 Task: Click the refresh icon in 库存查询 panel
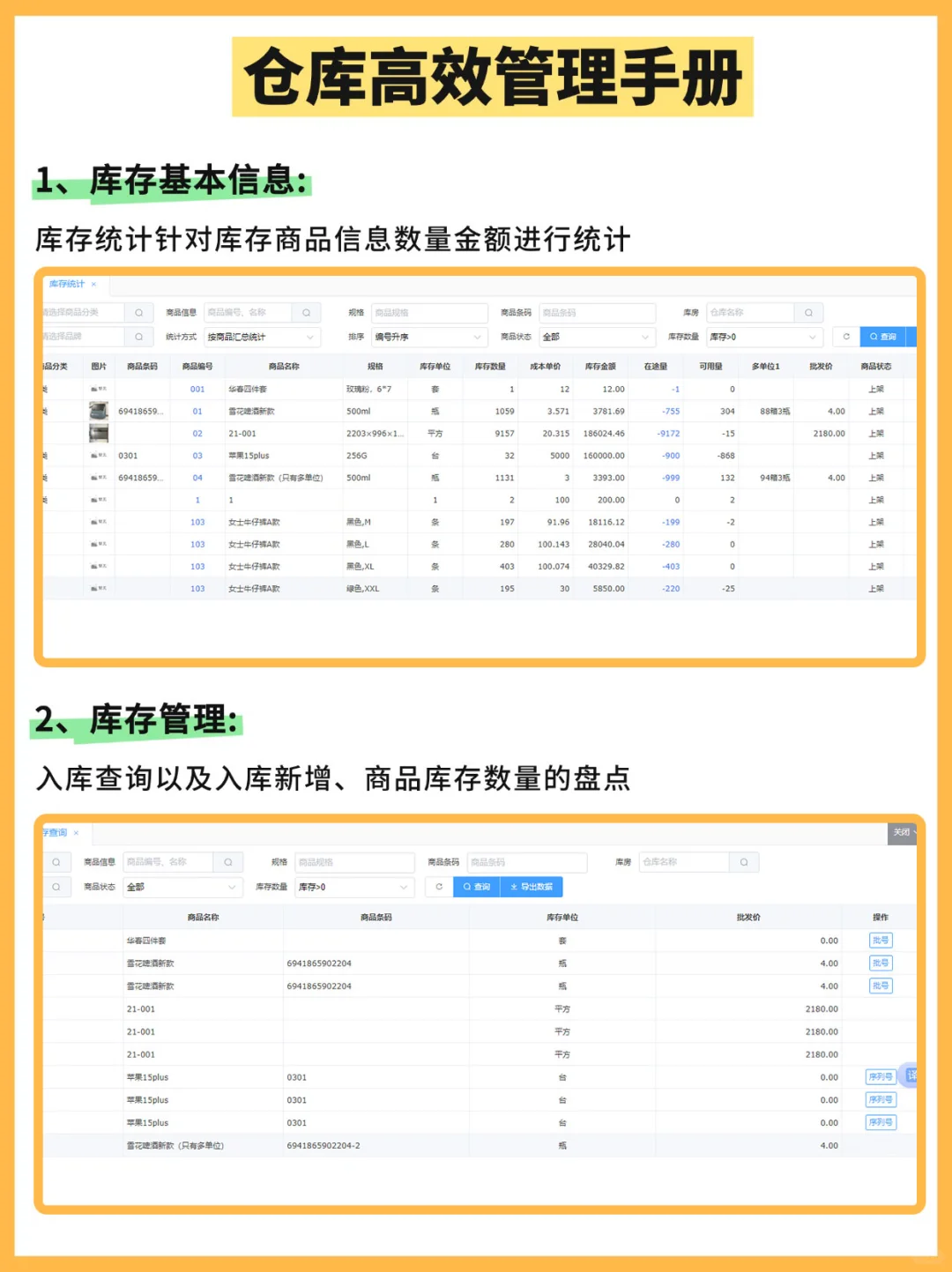(439, 887)
